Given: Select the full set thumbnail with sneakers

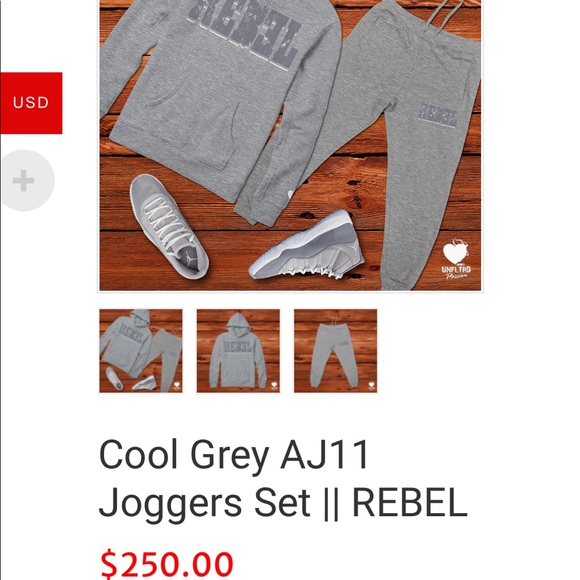Looking at the screenshot, I should tap(141, 351).
